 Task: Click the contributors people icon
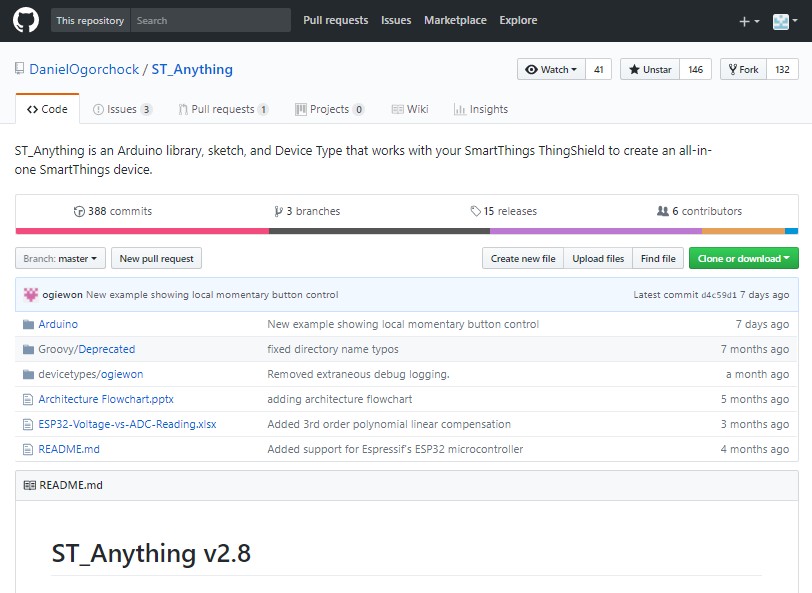click(662, 211)
